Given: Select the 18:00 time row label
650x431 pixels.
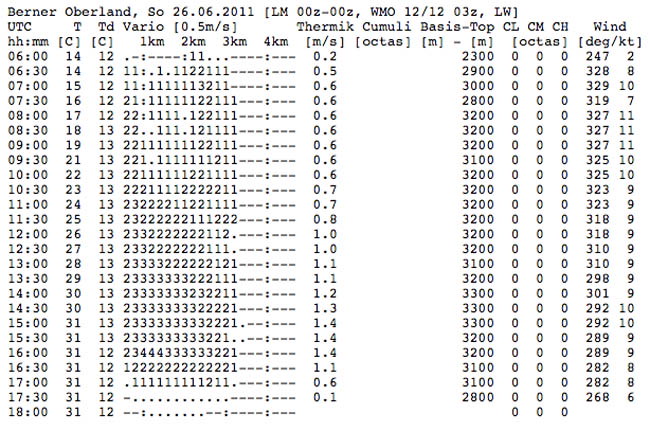Looking at the screenshot, I should pyautogui.click(x=28, y=412).
